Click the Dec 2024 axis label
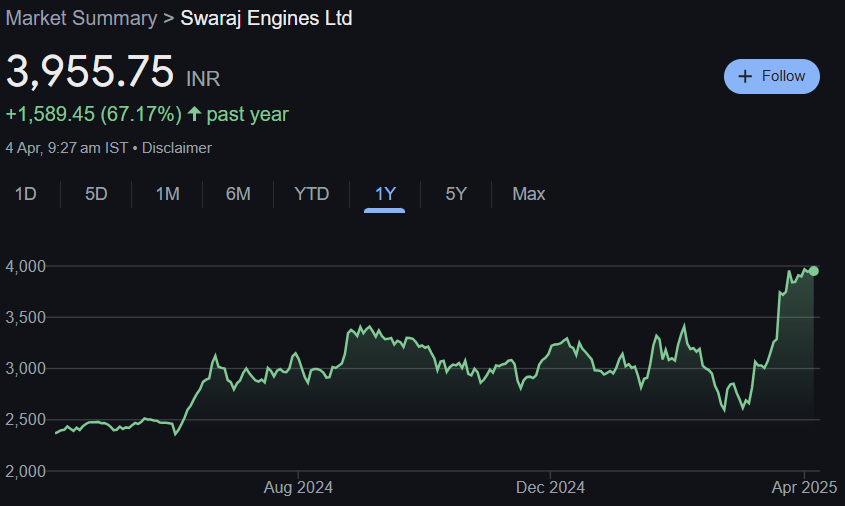 tap(550, 488)
